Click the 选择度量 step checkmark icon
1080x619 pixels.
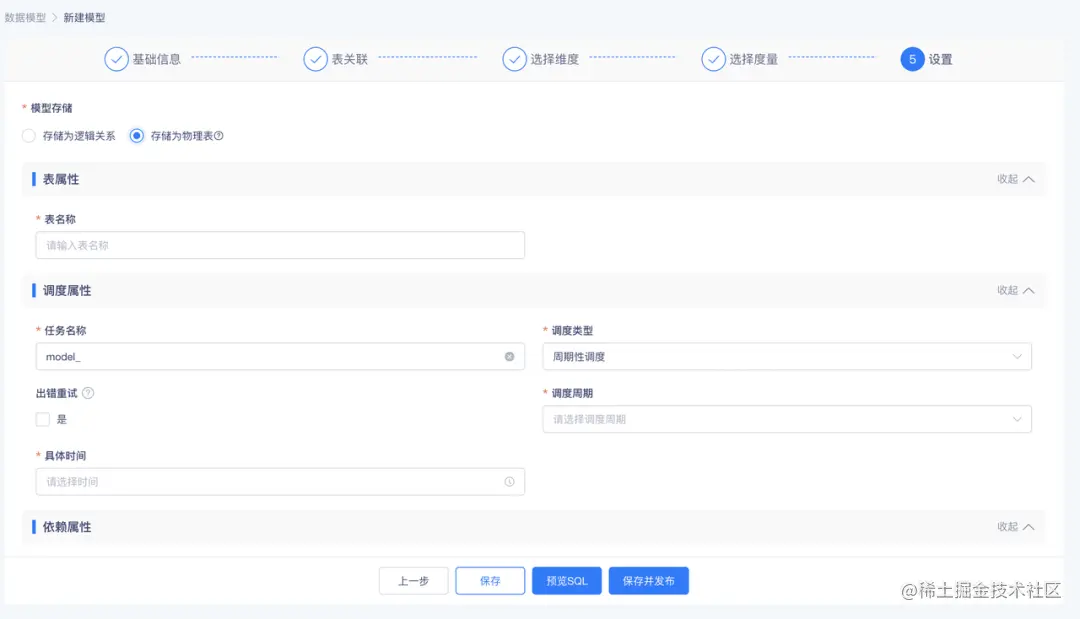coord(714,59)
